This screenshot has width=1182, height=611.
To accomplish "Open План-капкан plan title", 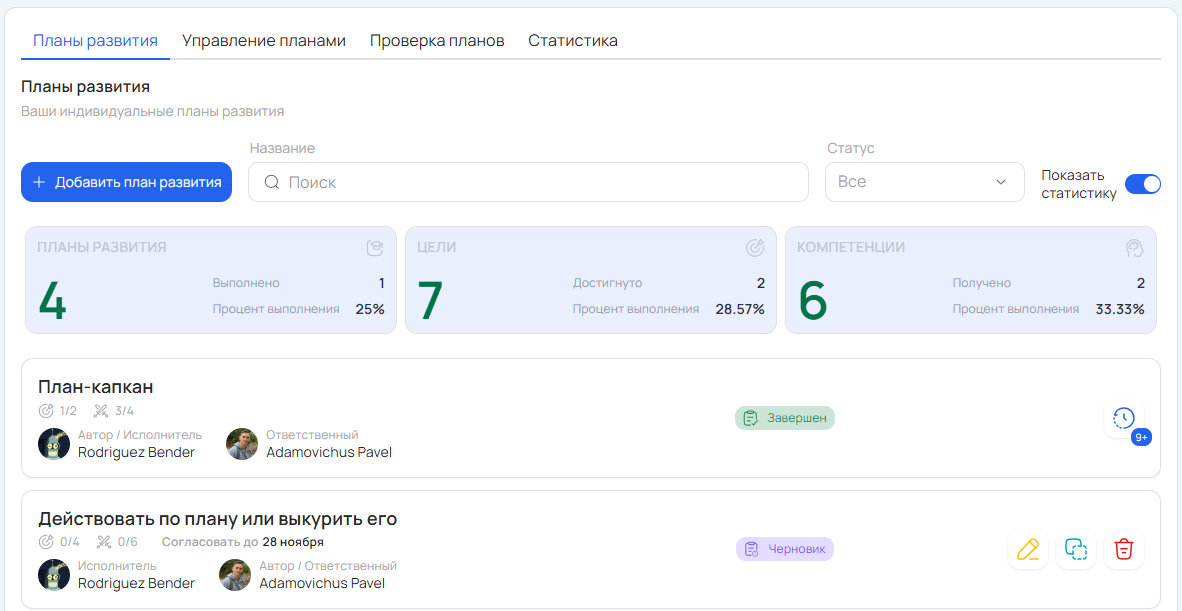I will pyautogui.click(x=96, y=387).
